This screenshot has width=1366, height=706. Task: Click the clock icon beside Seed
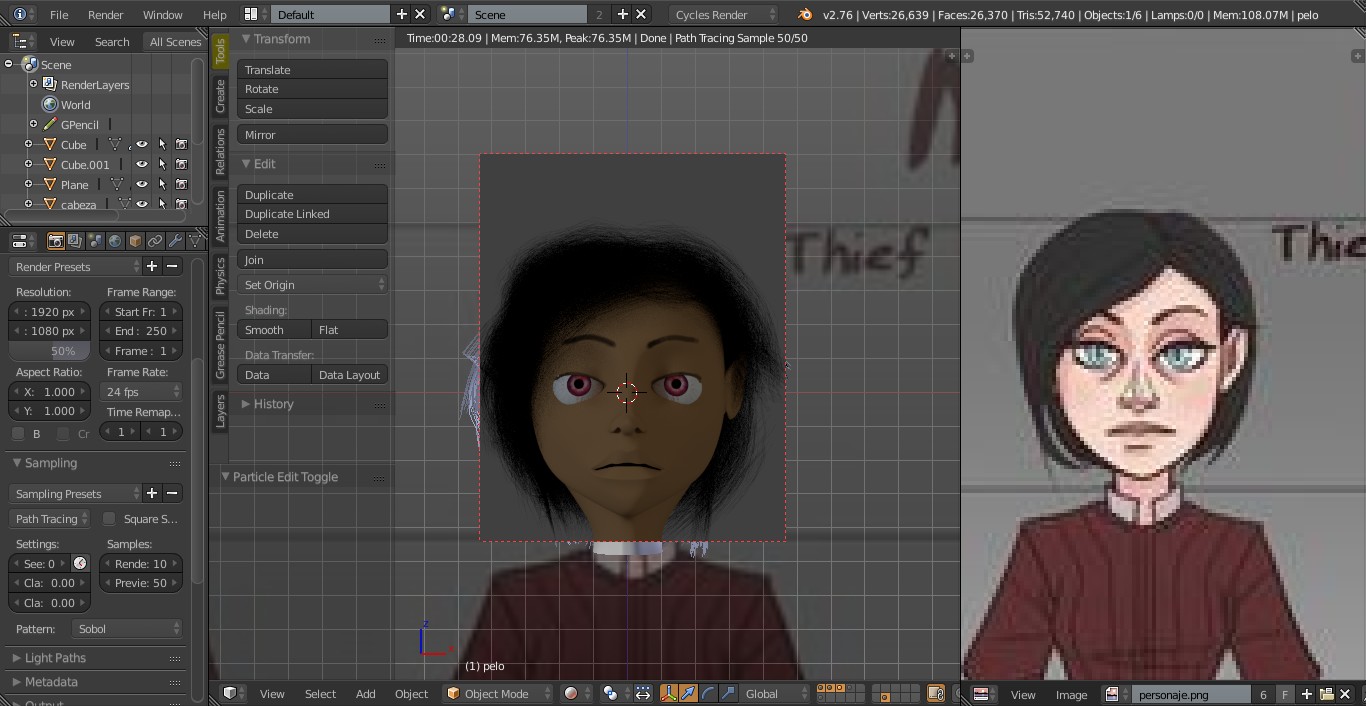pos(80,563)
